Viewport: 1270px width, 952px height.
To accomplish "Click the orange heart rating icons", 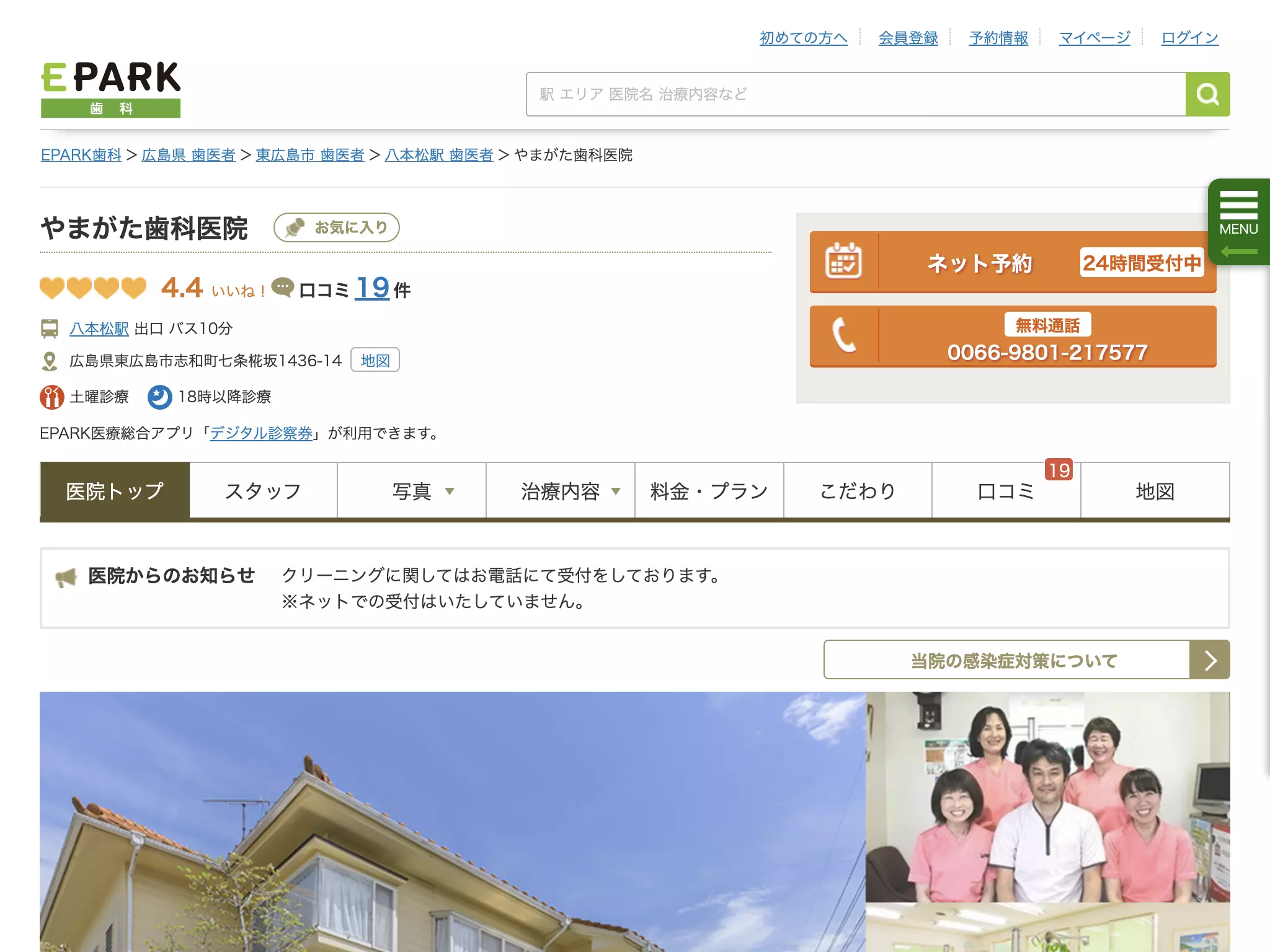I will (93, 288).
